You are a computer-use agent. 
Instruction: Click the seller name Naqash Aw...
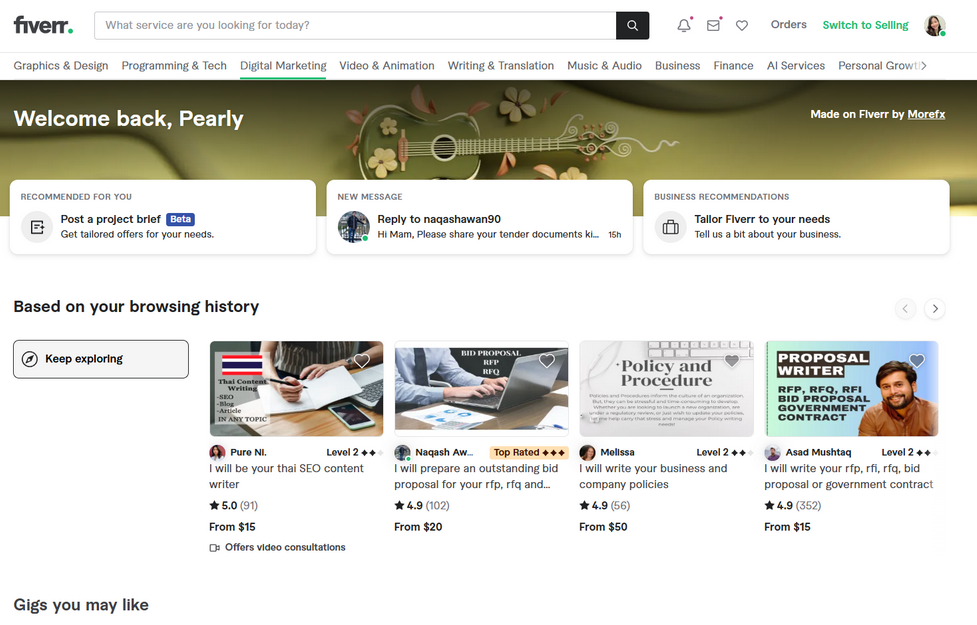coord(444,452)
